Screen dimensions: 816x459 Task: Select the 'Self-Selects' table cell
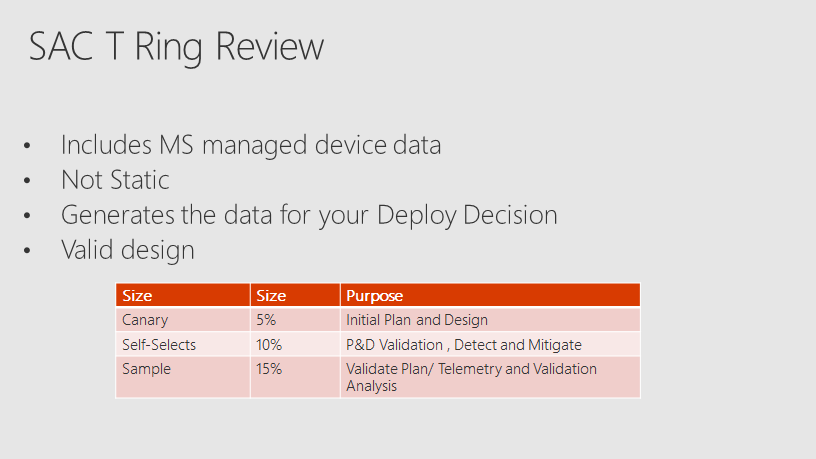183,344
